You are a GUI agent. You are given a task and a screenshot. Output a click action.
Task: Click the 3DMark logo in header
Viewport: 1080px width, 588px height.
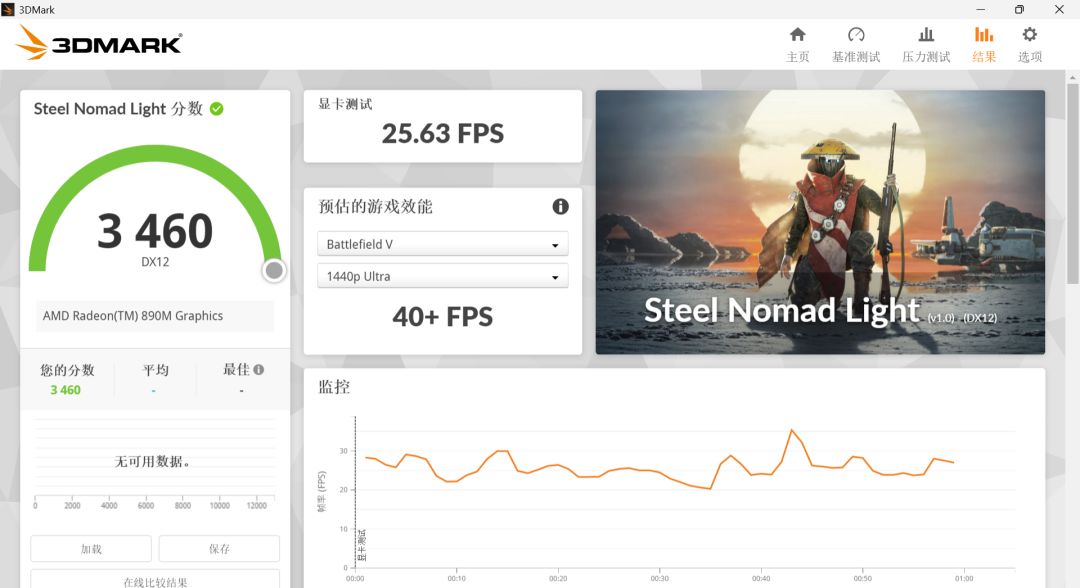(98, 43)
